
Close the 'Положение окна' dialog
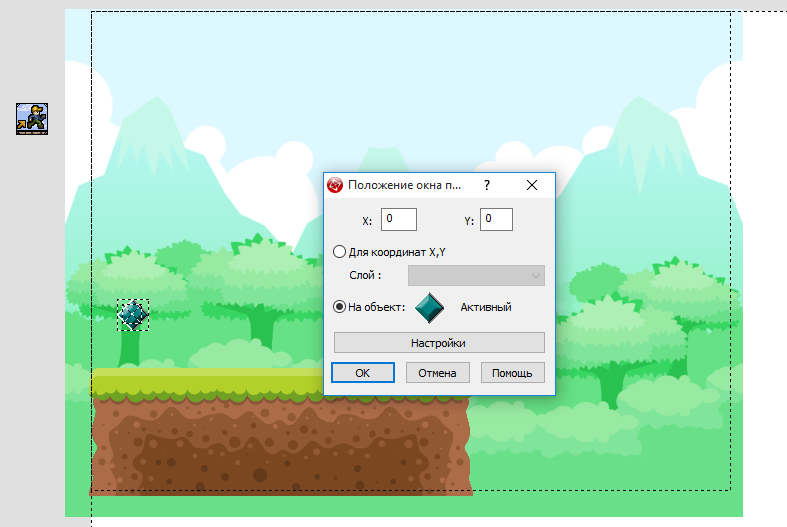pyautogui.click(x=532, y=185)
